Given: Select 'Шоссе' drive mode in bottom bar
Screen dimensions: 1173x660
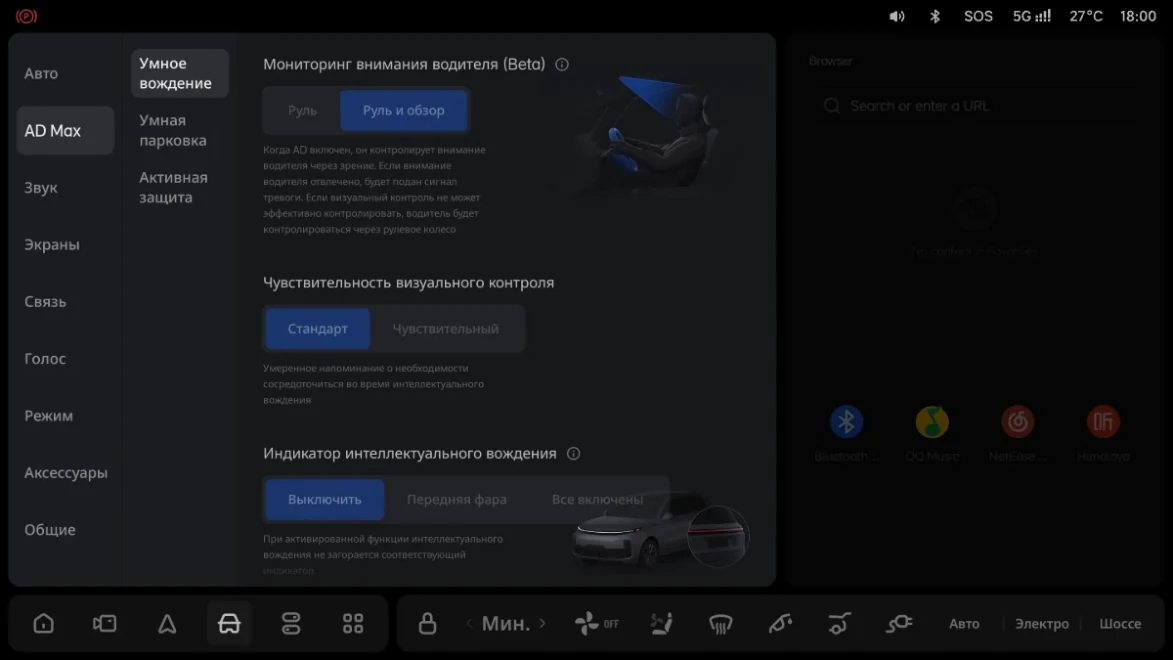Looking at the screenshot, I should (1120, 623).
